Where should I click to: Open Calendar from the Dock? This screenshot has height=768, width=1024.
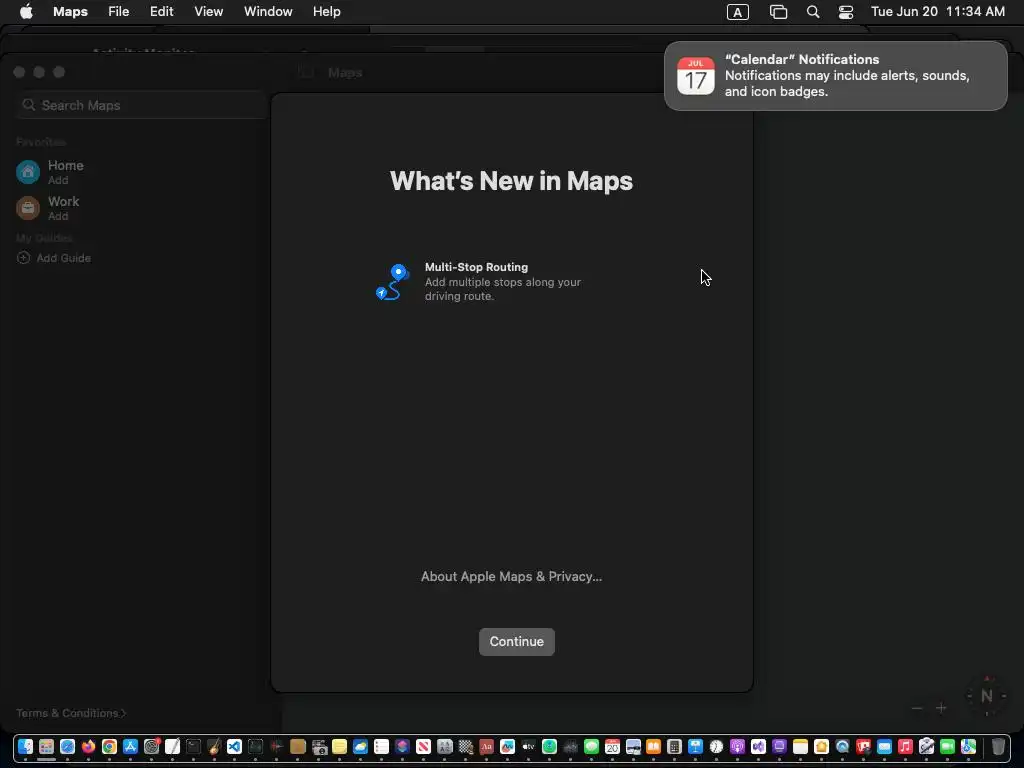[x=612, y=746]
